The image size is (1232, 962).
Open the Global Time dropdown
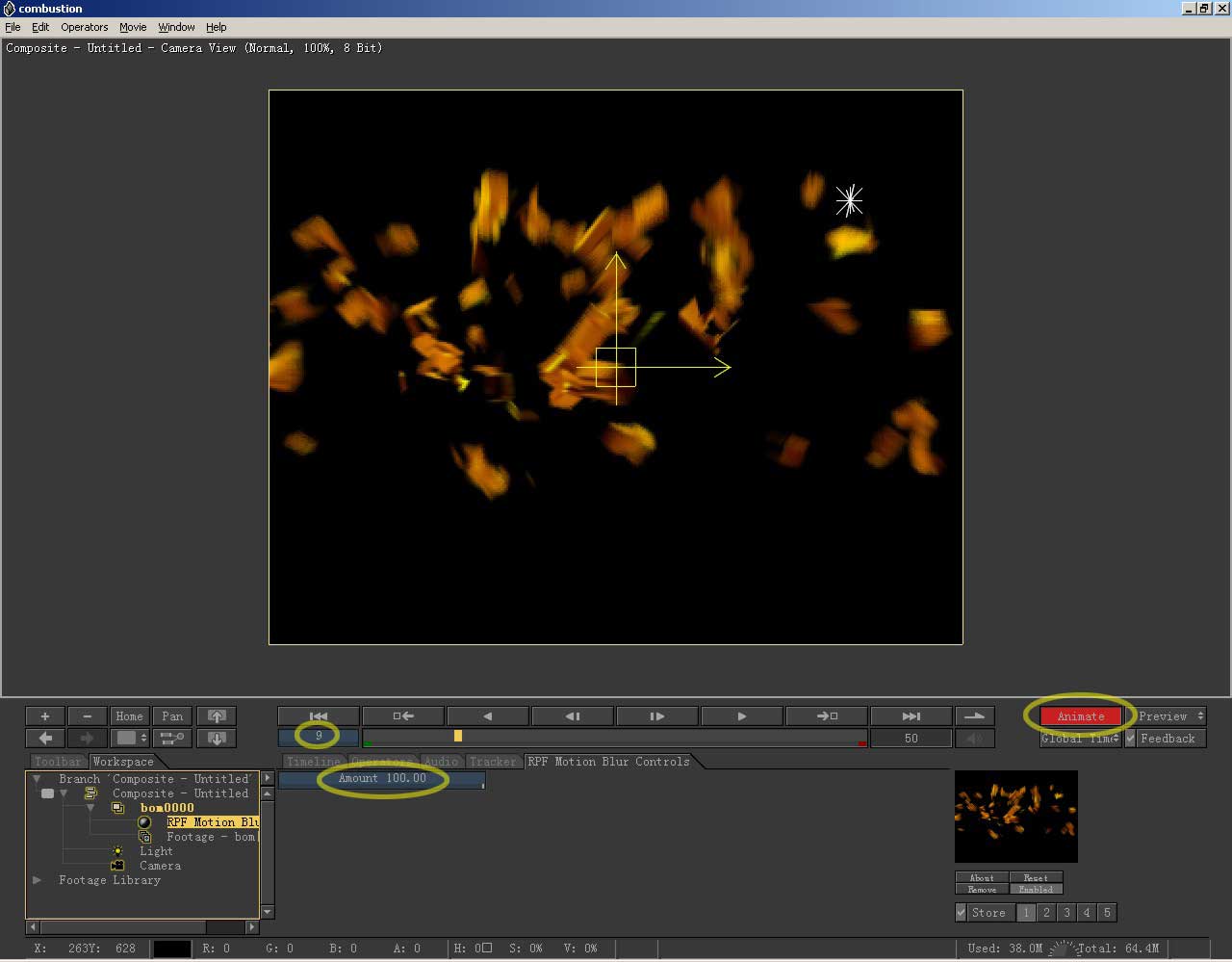[1080, 739]
